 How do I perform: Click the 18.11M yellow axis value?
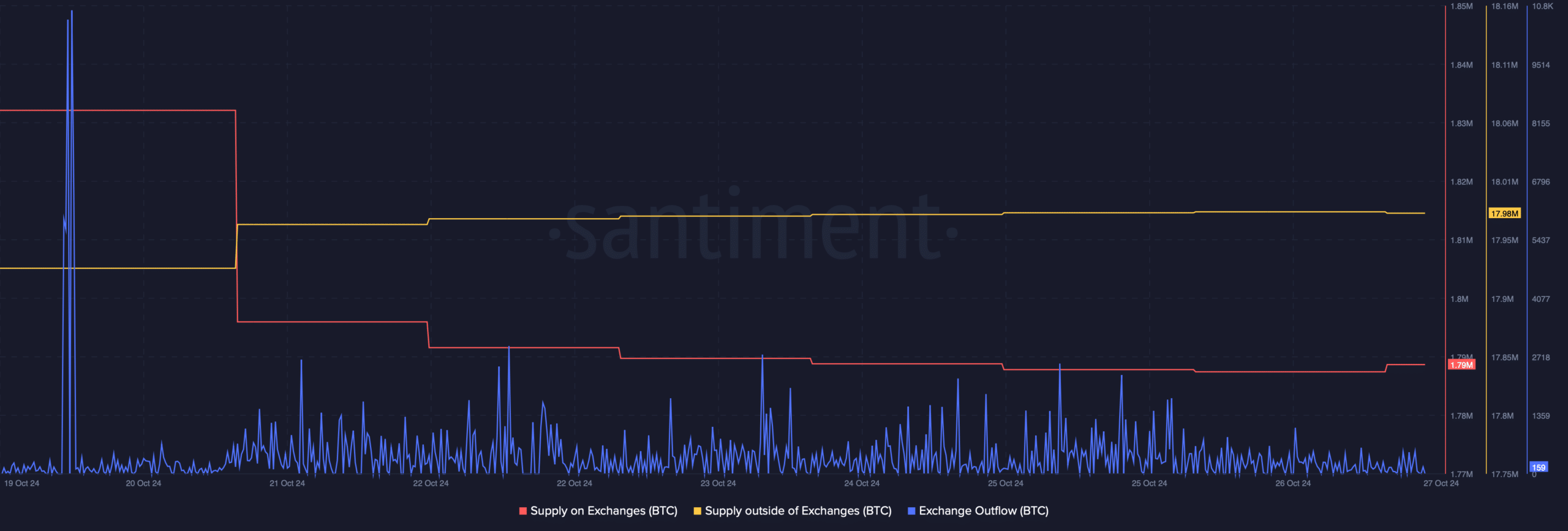pos(1504,65)
